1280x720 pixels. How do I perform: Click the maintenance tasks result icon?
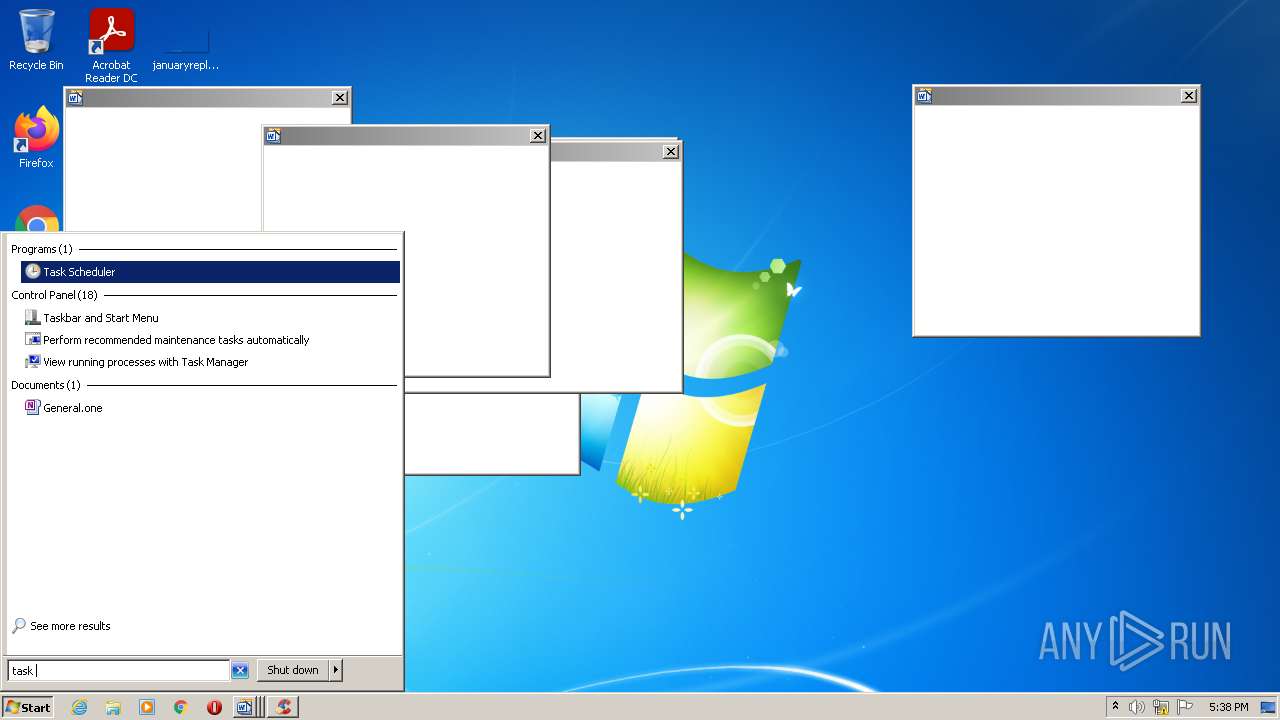pos(33,340)
